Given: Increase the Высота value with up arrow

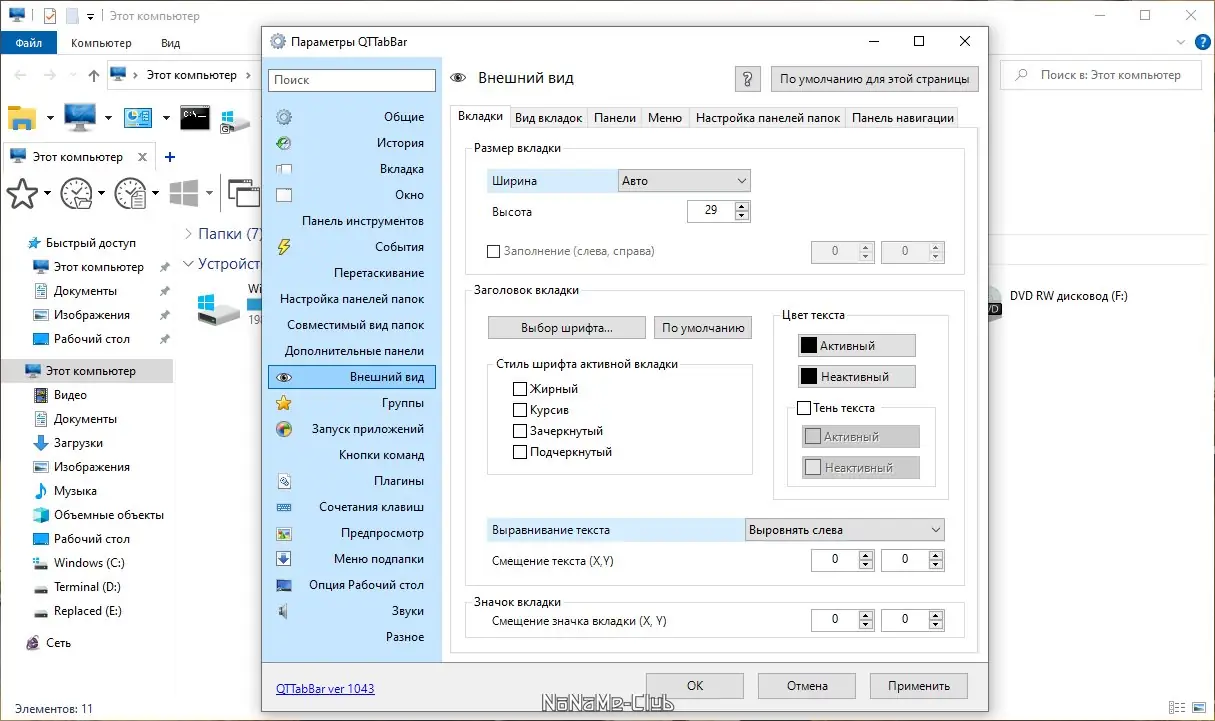Looking at the screenshot, I should [x=742, y=207].
